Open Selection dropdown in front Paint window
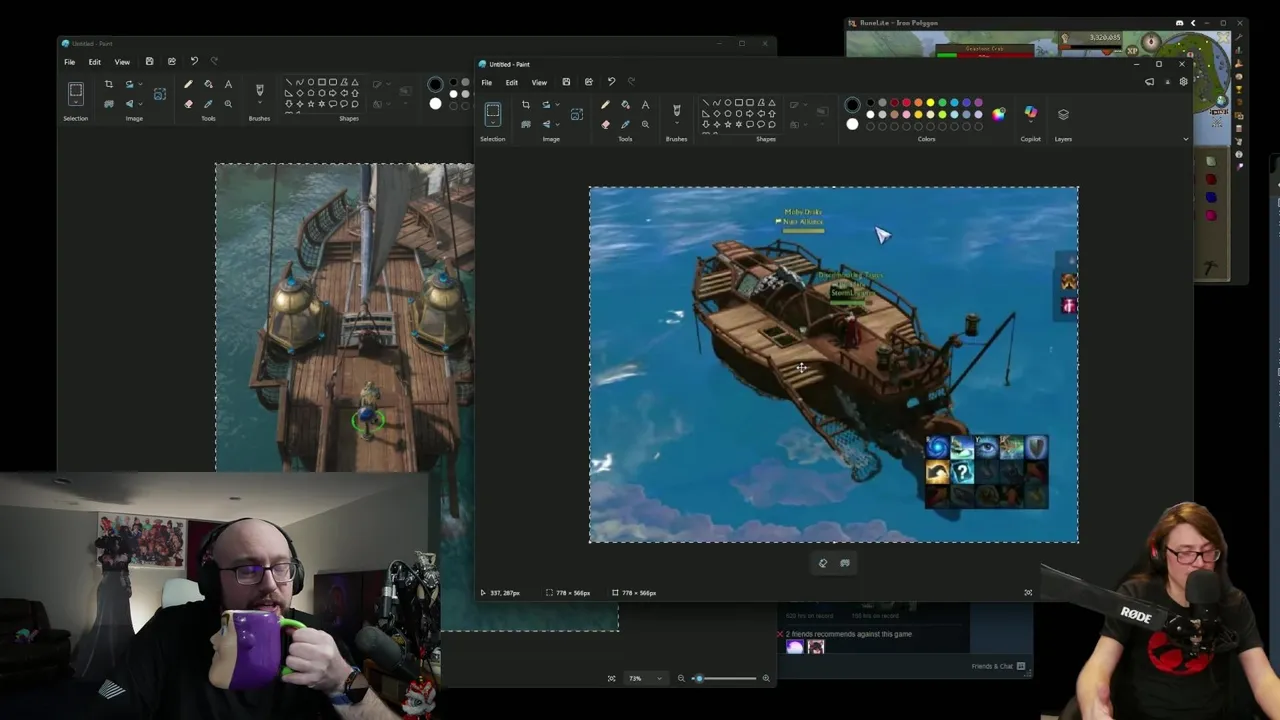 point(493,122)
